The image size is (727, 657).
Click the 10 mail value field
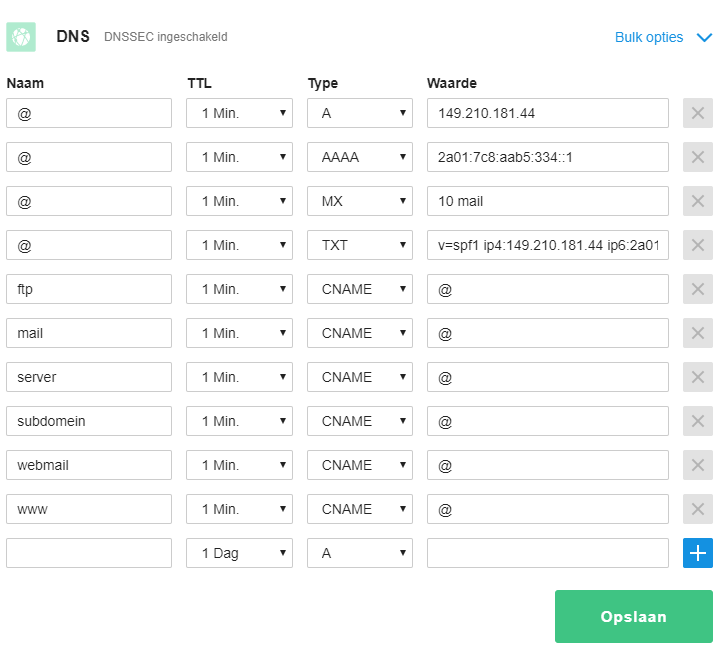coord(548,201)
